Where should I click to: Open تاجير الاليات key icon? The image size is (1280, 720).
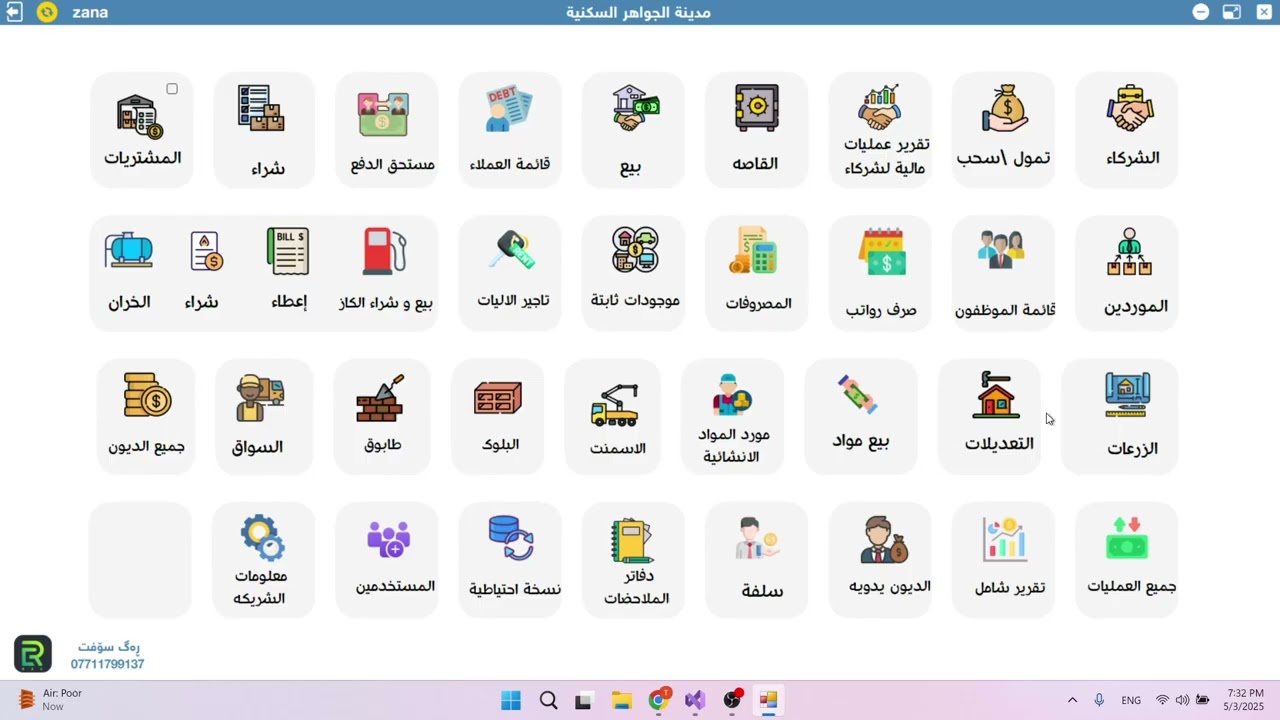(x=512, y=250)
